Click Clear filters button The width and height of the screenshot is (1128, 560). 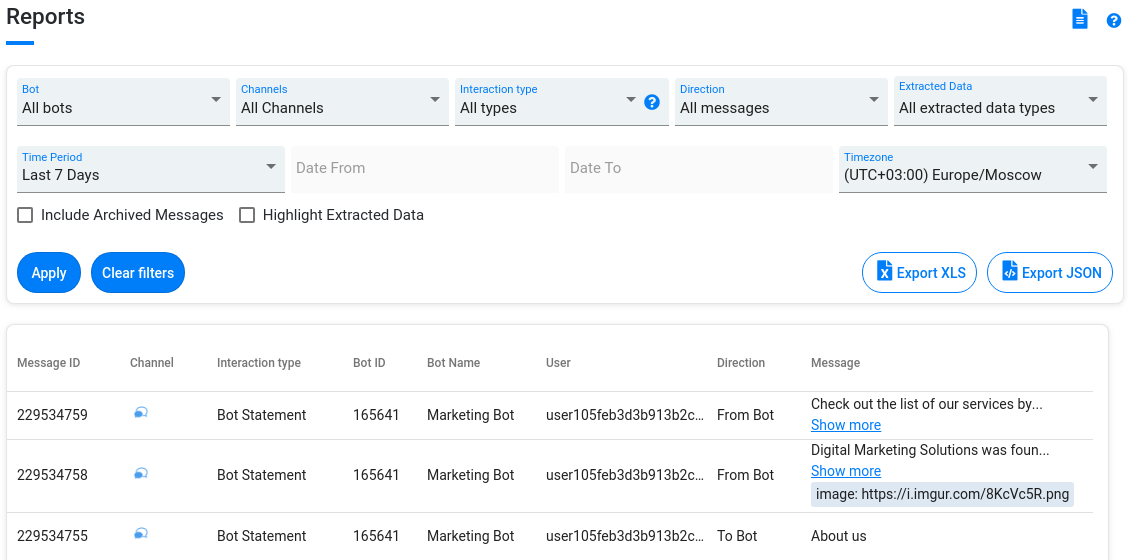click(138, 273)
